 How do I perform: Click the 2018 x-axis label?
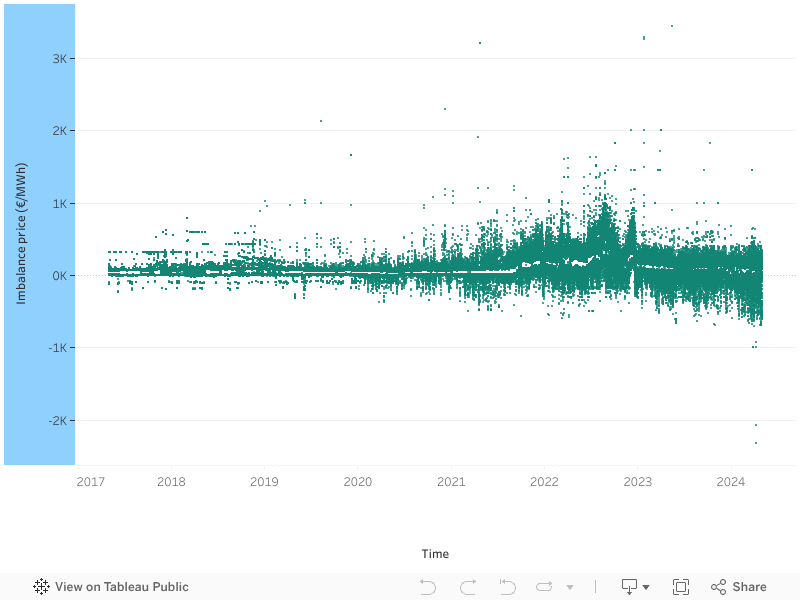click(x=171, y=482)
